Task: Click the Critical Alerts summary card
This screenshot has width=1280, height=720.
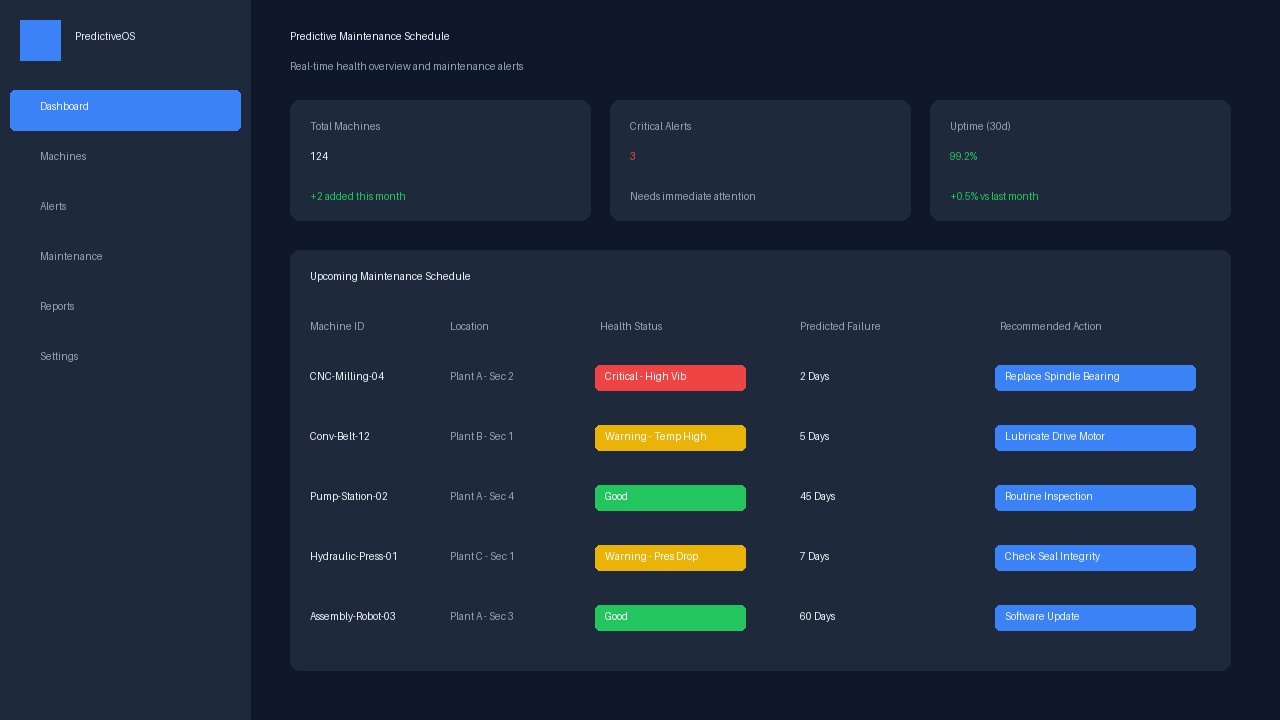Action: tap(760, 160)
